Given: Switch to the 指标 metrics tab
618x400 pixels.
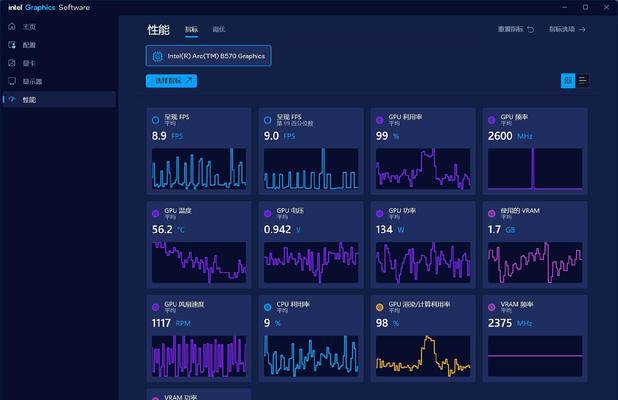Looking at the screenshot, I should coord(192,29).
